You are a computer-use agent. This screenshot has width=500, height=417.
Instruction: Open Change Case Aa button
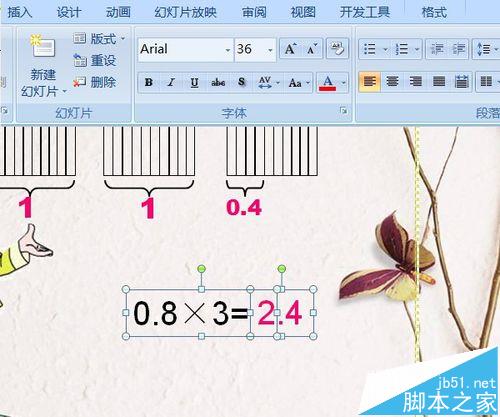click(x=295, y=82)
